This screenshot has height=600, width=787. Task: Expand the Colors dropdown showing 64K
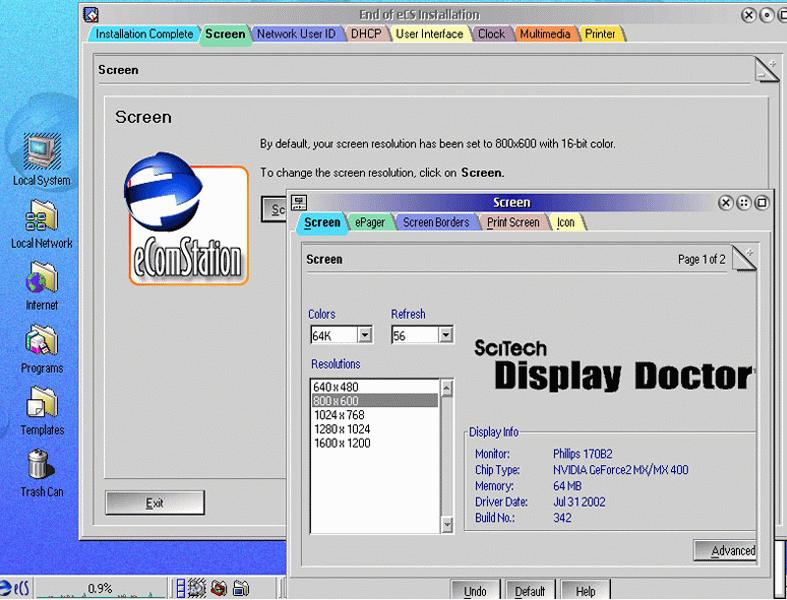(x=365, y=335)
